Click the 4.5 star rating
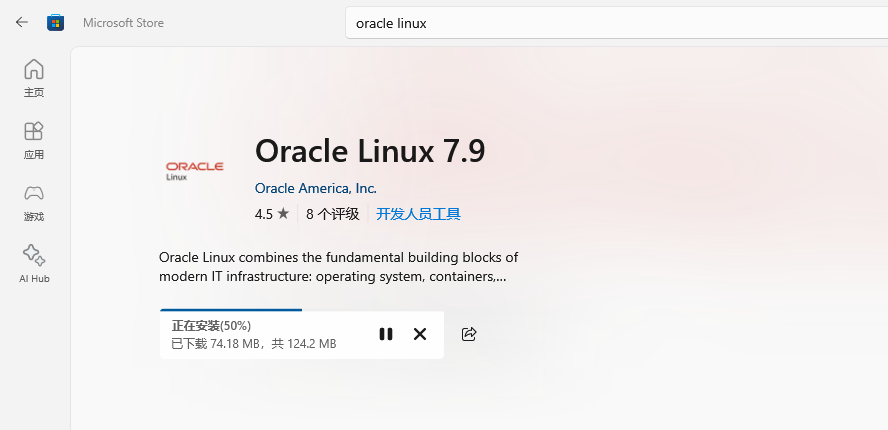This screenshot has width=888, height=430. 272,214
